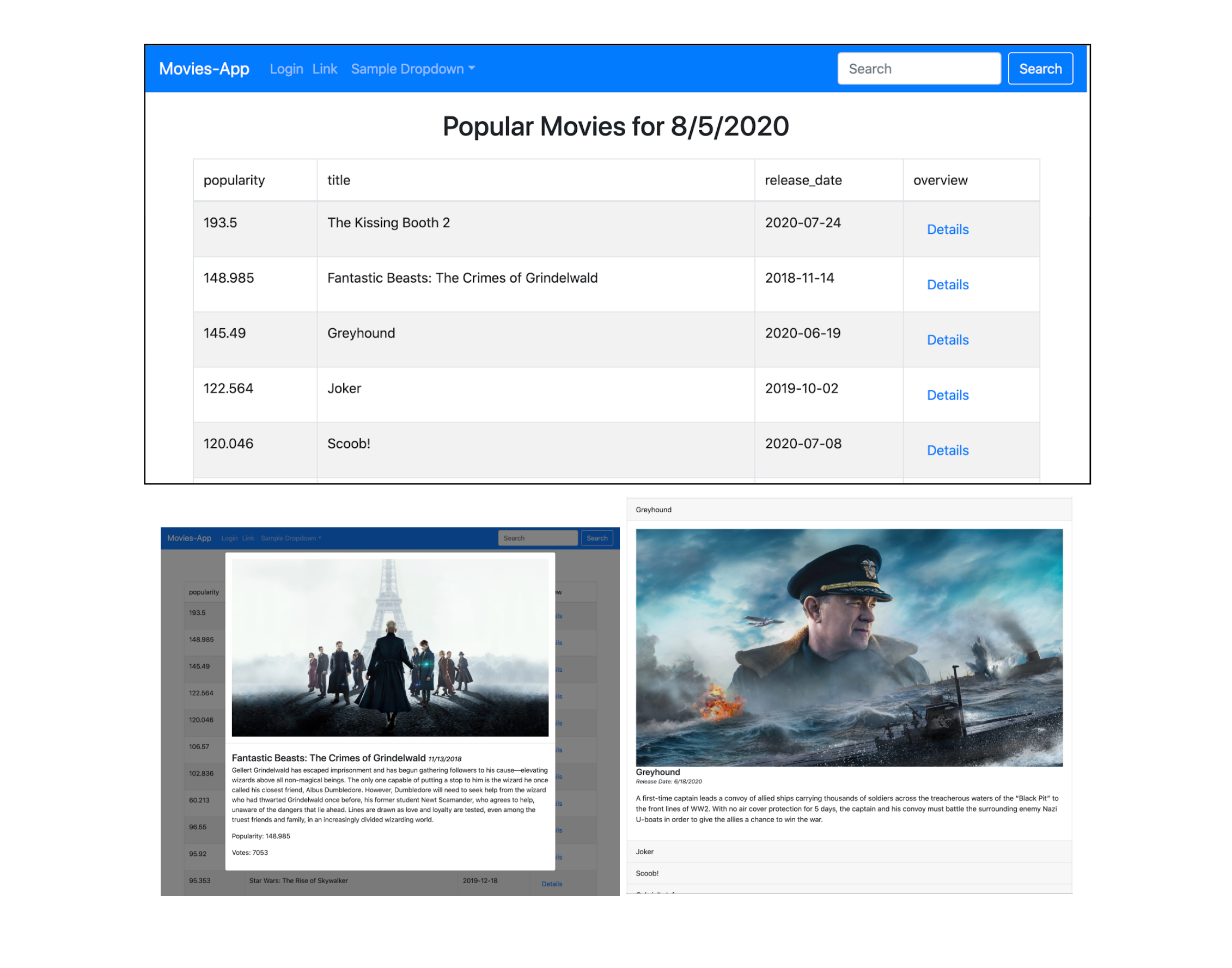Image resolution: width=1232 pixels, height=968 pixels.
Task: Click the Greyhound movie poster image
Action: tap(848, 647)
